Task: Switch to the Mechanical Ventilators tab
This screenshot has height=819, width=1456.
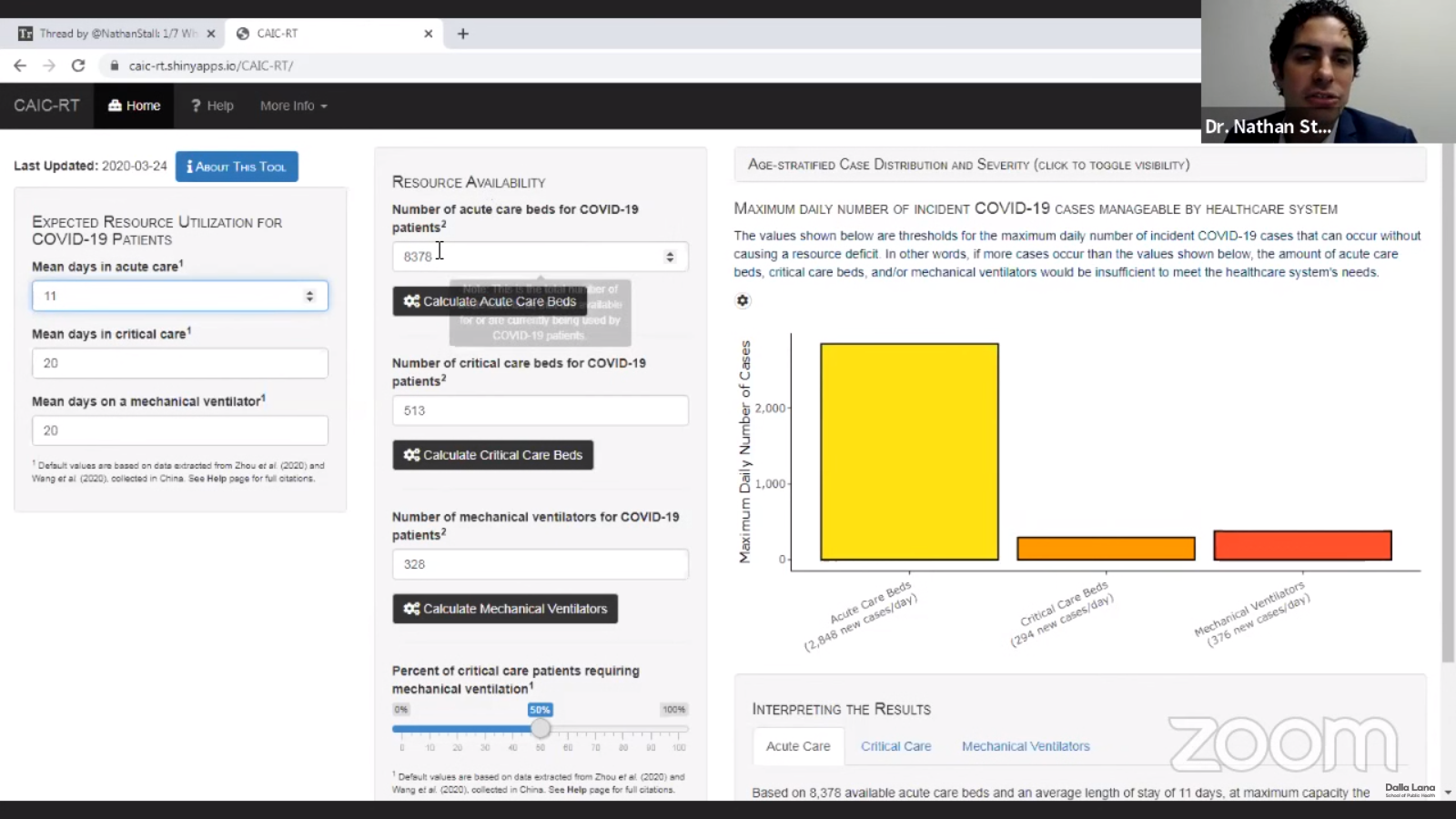Action: point(1025,746)
